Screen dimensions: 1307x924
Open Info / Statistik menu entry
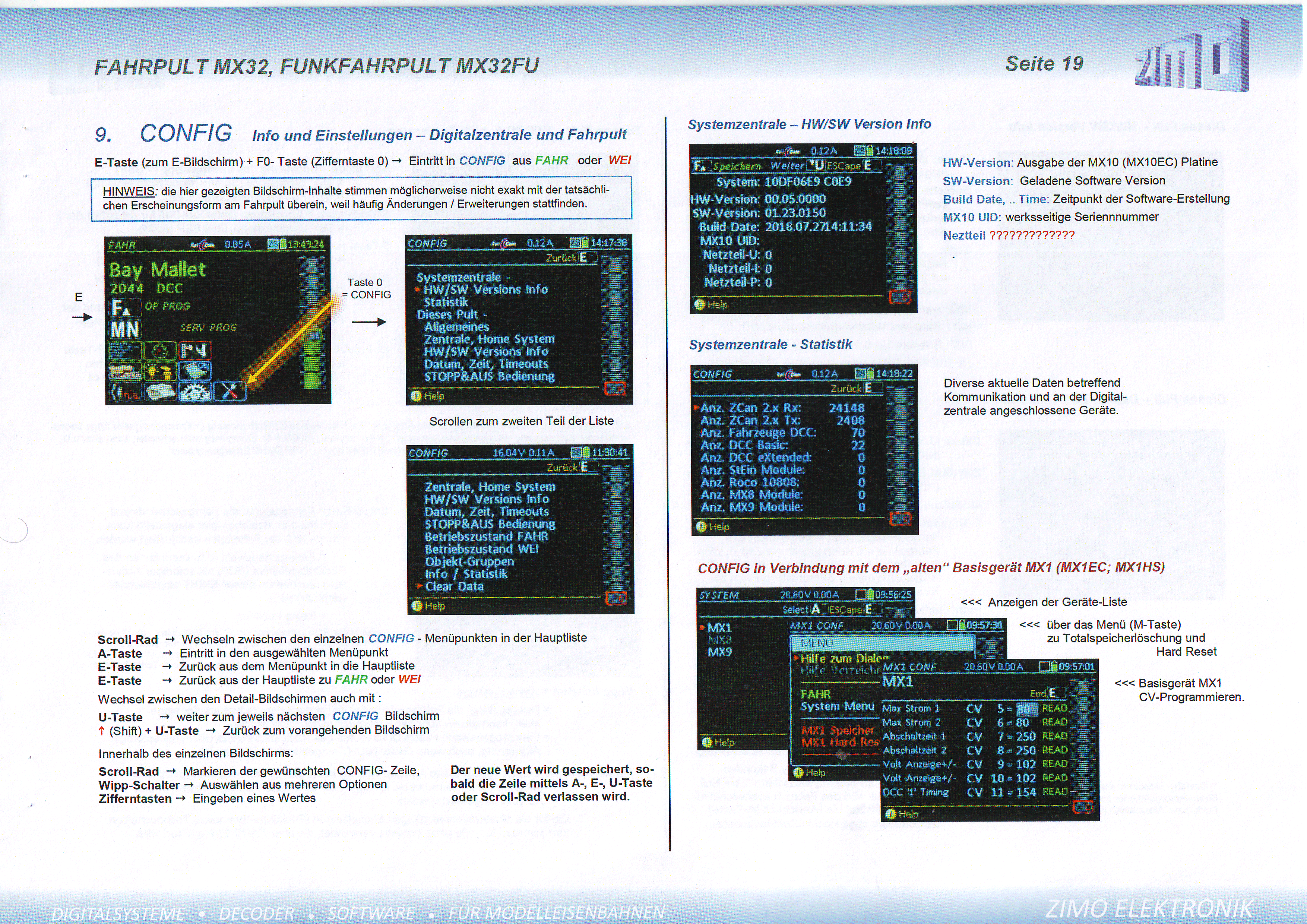(x=466, y=574)
